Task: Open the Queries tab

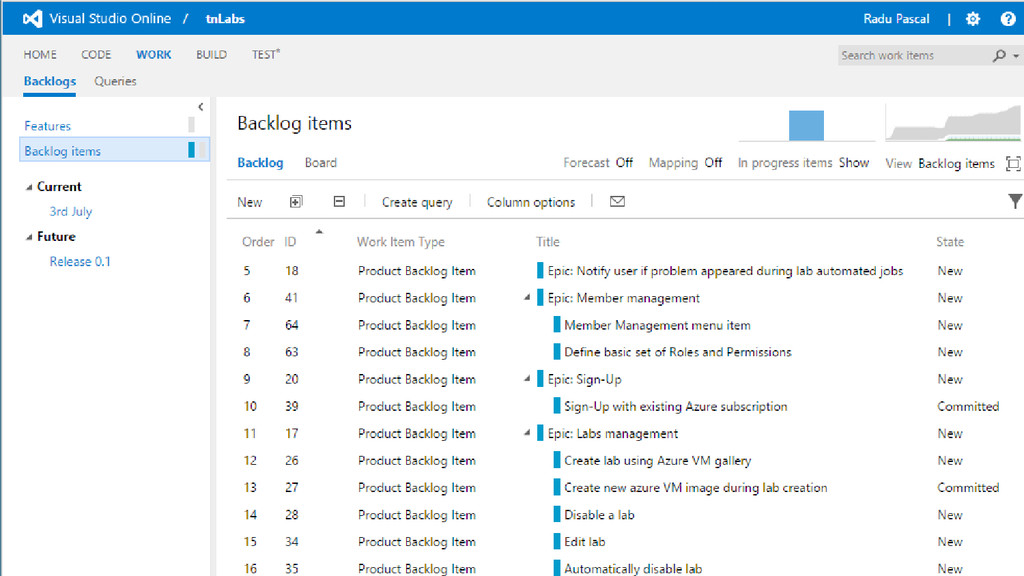Action: click(115, 82)
